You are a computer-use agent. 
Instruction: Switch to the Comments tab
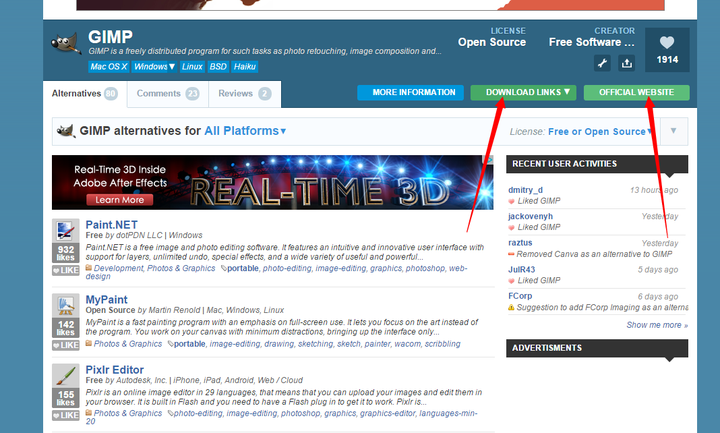coord(168,94)
